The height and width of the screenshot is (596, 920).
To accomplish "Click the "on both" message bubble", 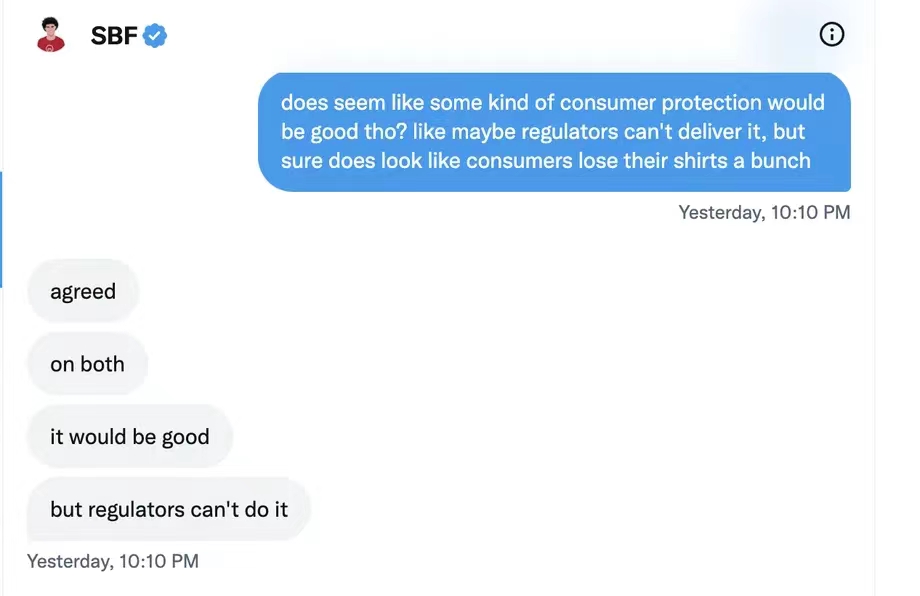I will point(87,364).
